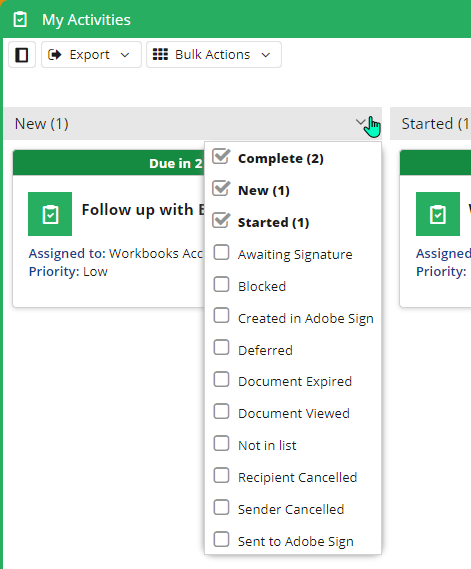Click the Started column header
471x569 pixels.
(430, 123)
